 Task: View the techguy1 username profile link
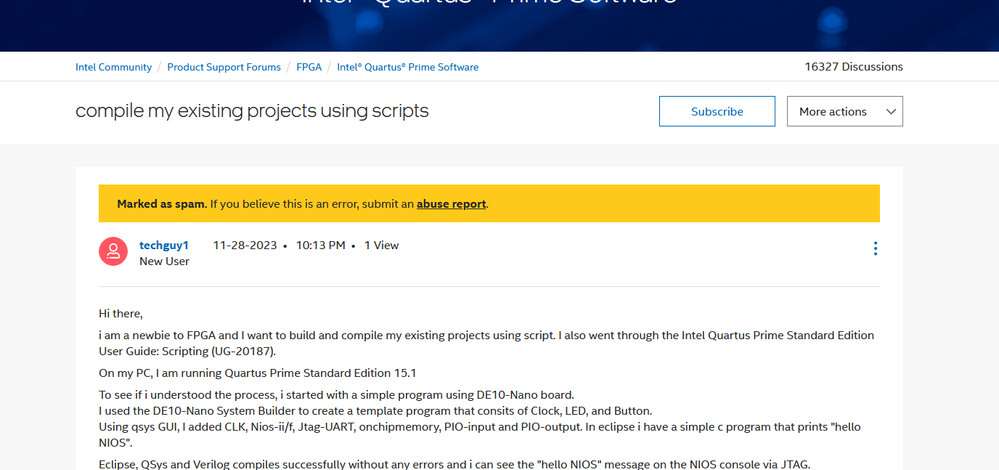point(164,245)
